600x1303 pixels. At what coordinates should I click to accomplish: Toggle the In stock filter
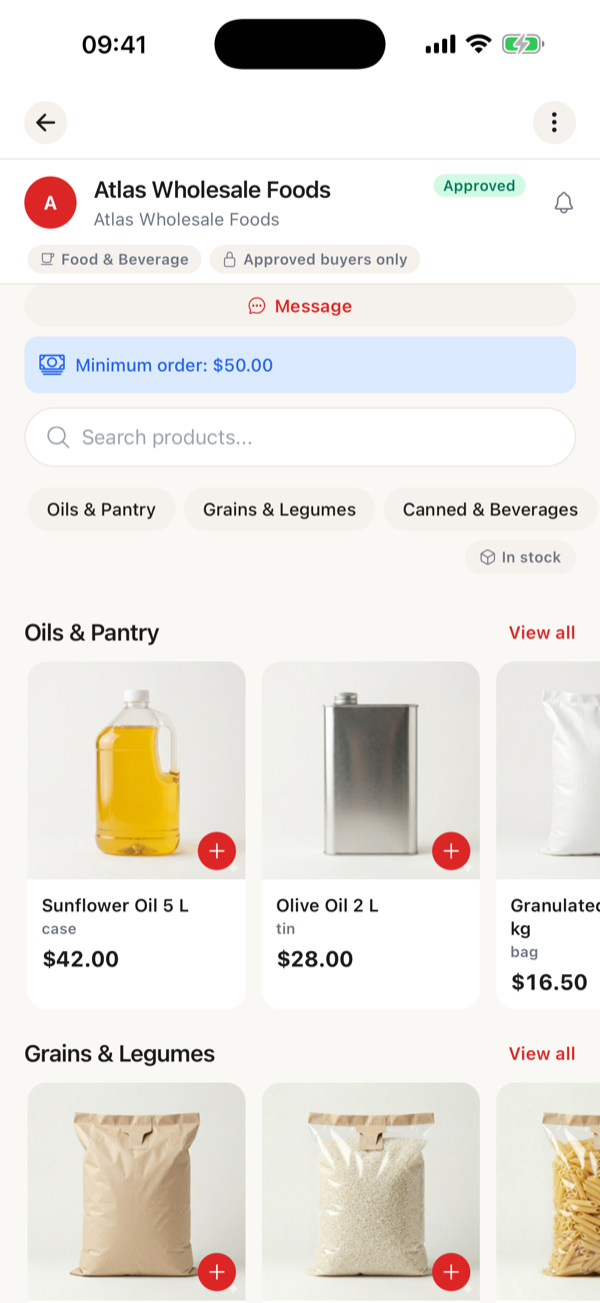pos(520,557)
